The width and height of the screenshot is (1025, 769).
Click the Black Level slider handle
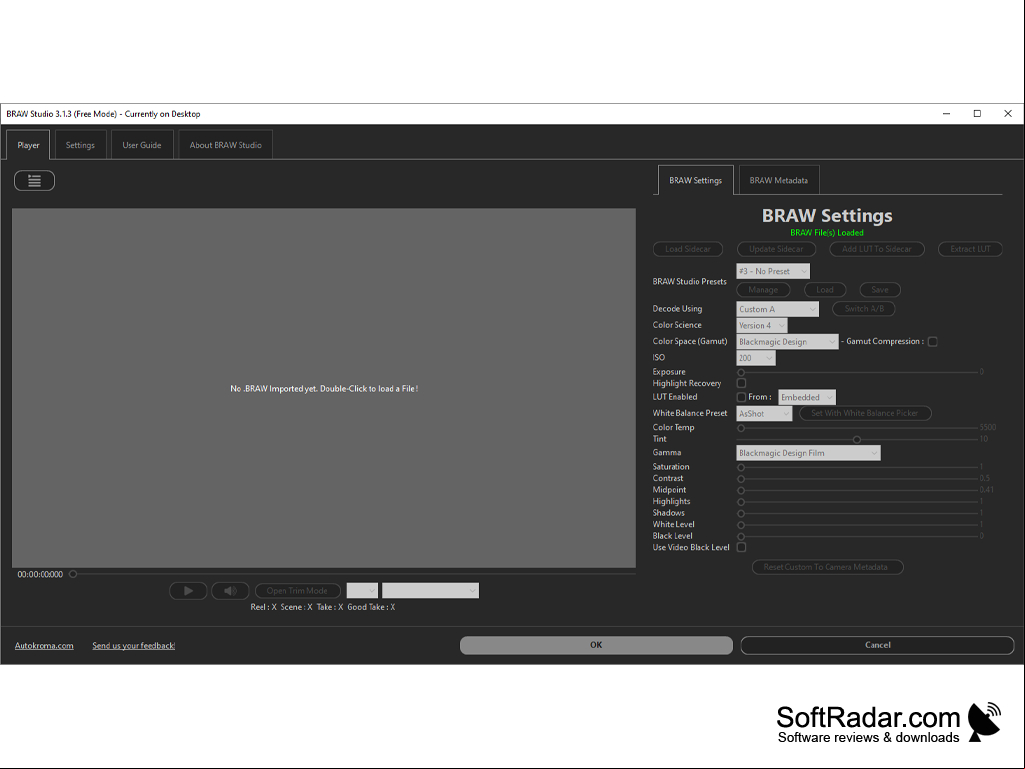741,537
